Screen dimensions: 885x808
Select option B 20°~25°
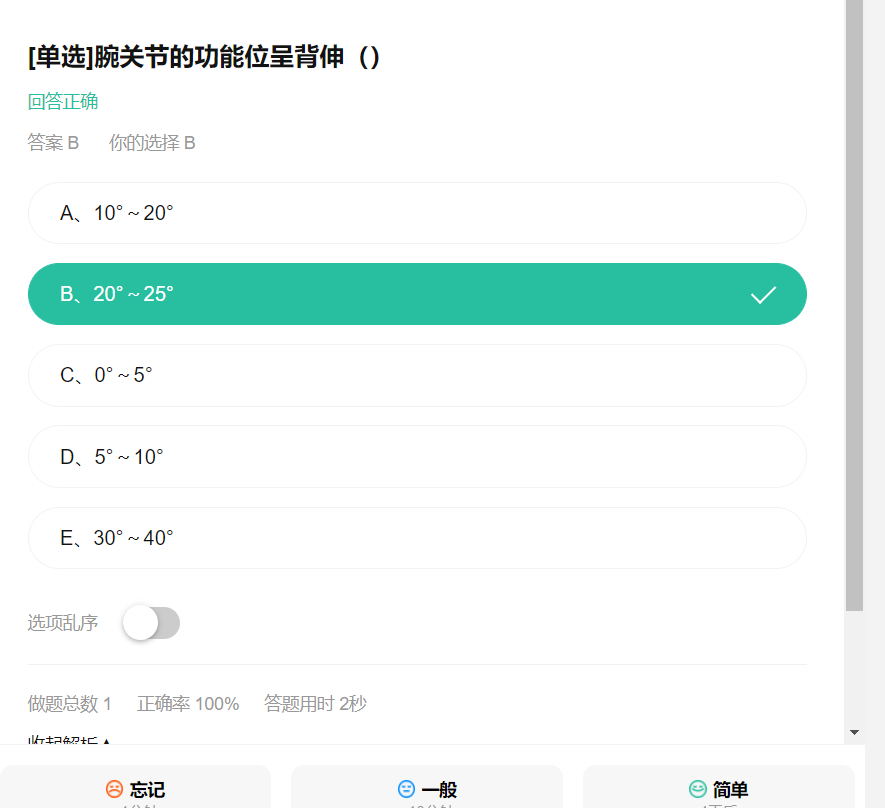[x=417, y=294]
